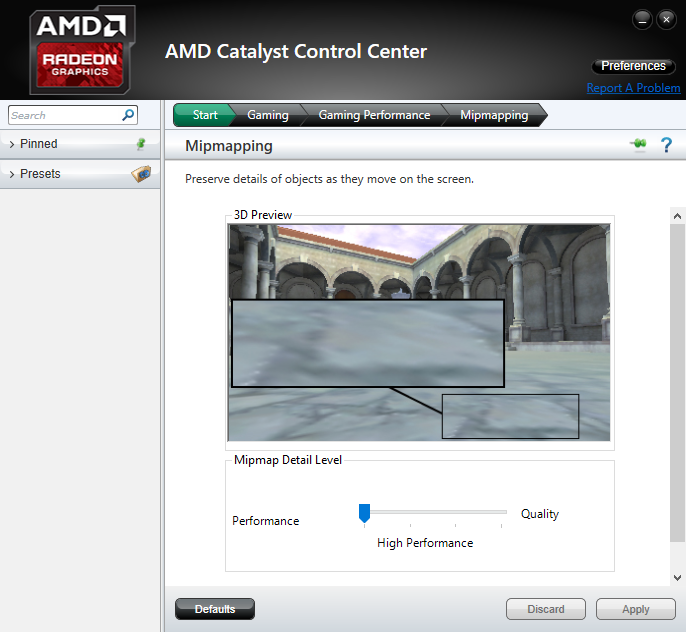
Task: Click the Quality slider label
Action: click(x=540, y=514)
